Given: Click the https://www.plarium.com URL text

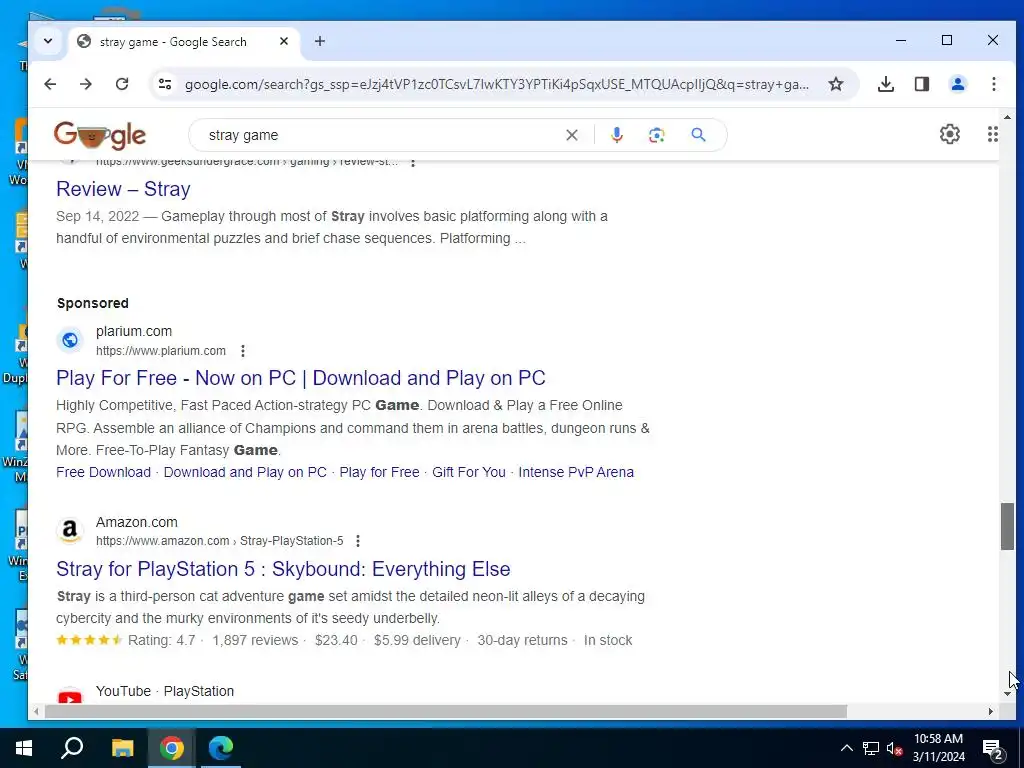Looking at the screenshot, I should (161, 351).
